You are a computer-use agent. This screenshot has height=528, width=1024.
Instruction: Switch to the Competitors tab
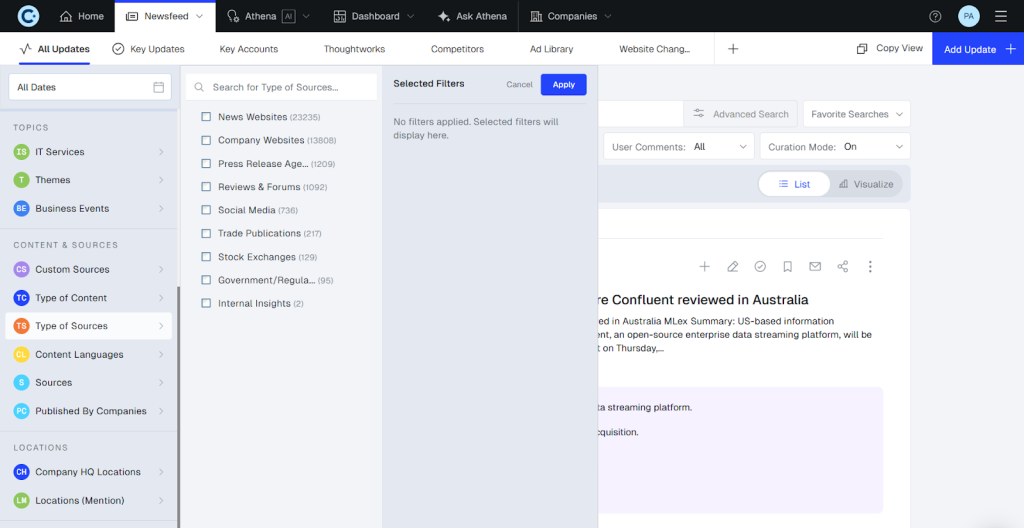click(457, 49)
